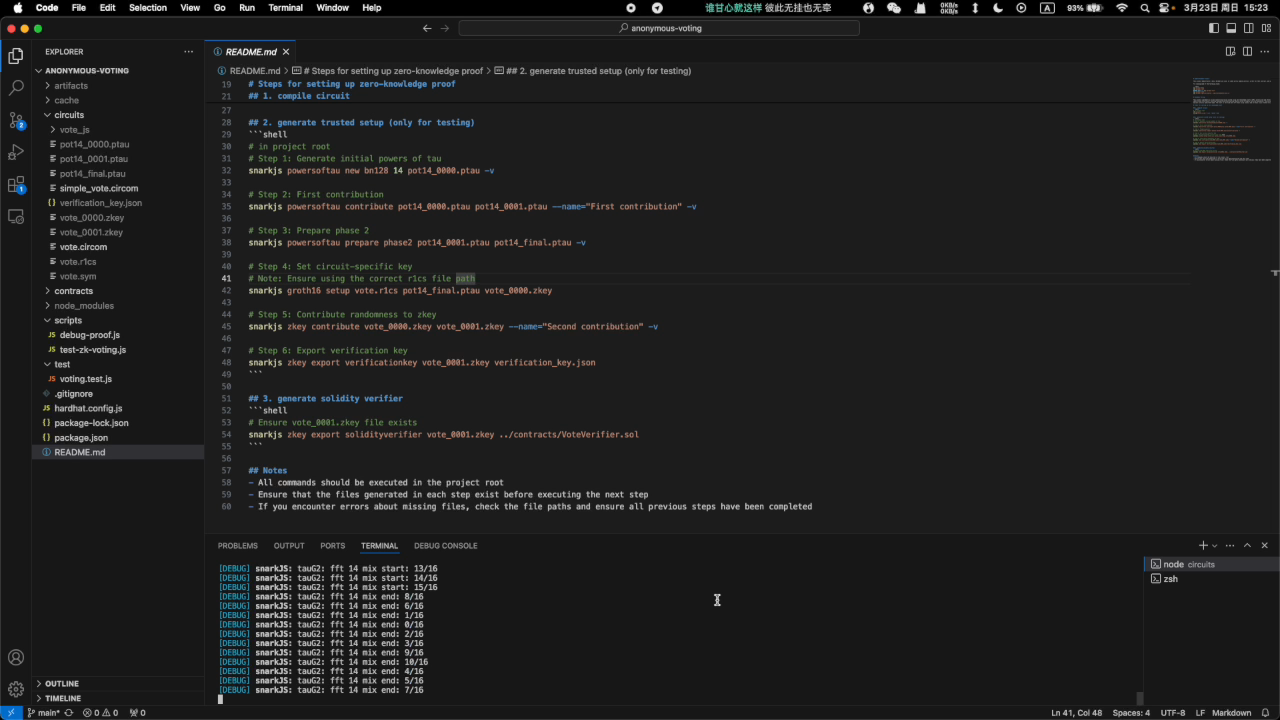Image resolution: width=1280 pixels, height=720 pixels.
Task: Open the Source Control view
Action: pos(16,120)
